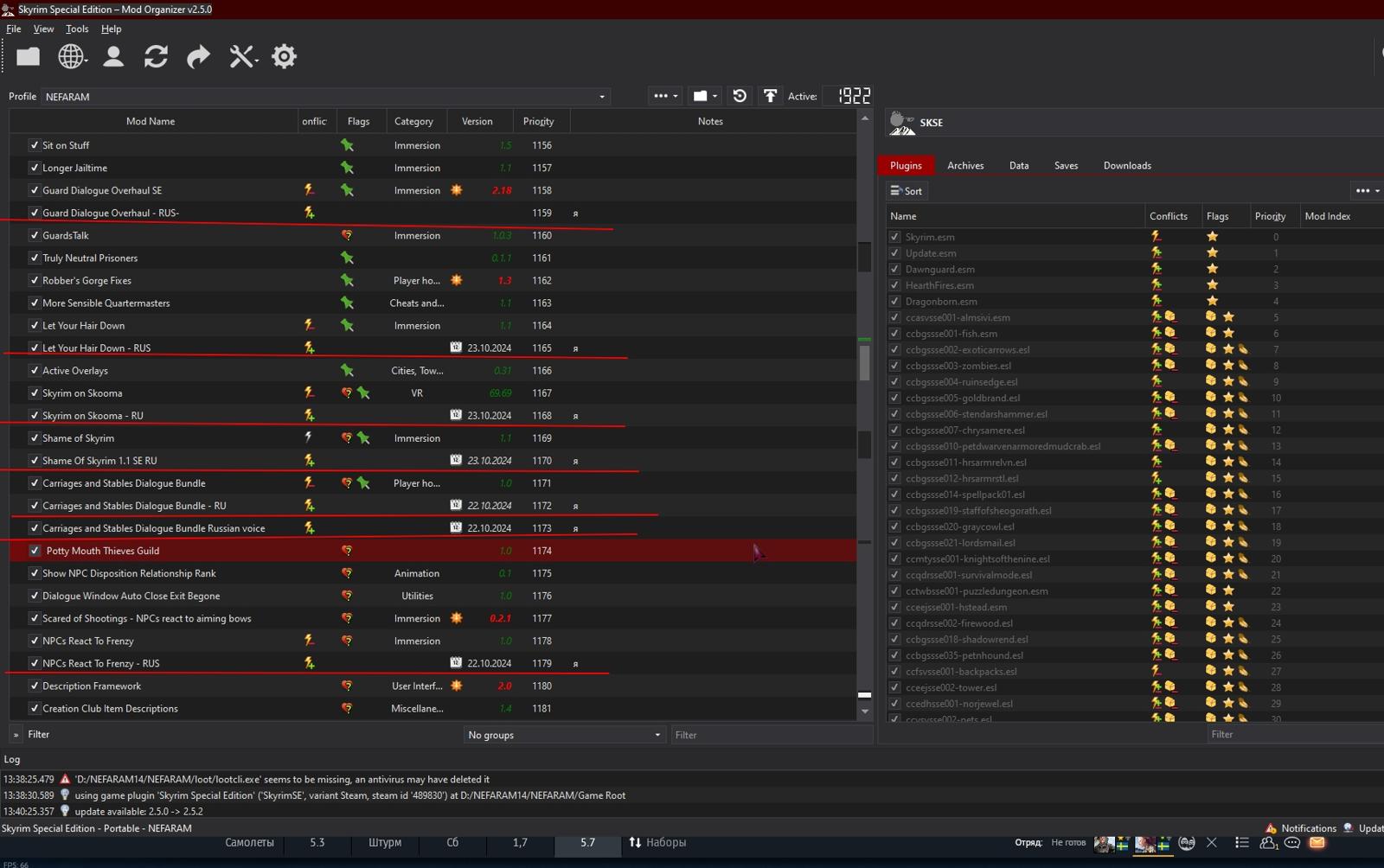Switch to the Data tab
The height and width of the screenshot is (868, 1384).
pos(1019,165)
